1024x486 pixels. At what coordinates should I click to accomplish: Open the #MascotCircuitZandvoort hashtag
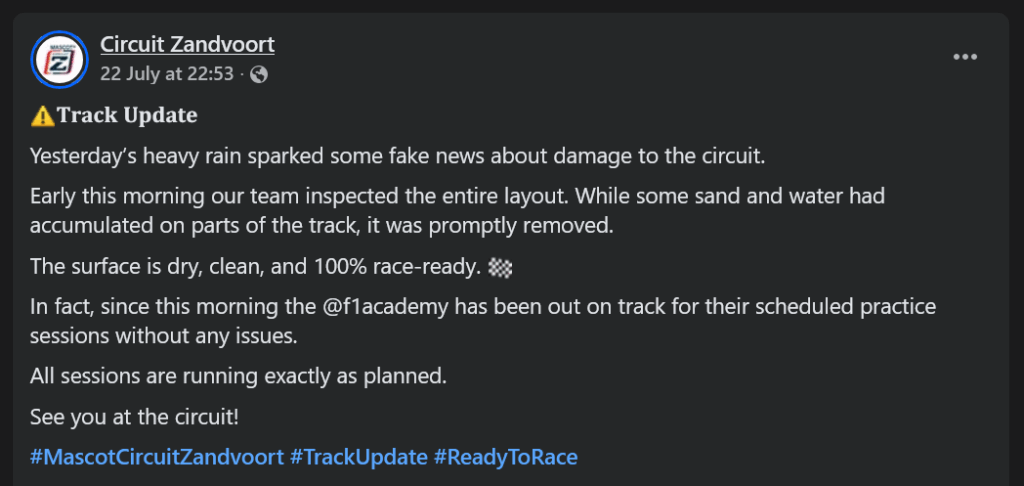pyautogui.click(x=156, y=457)
